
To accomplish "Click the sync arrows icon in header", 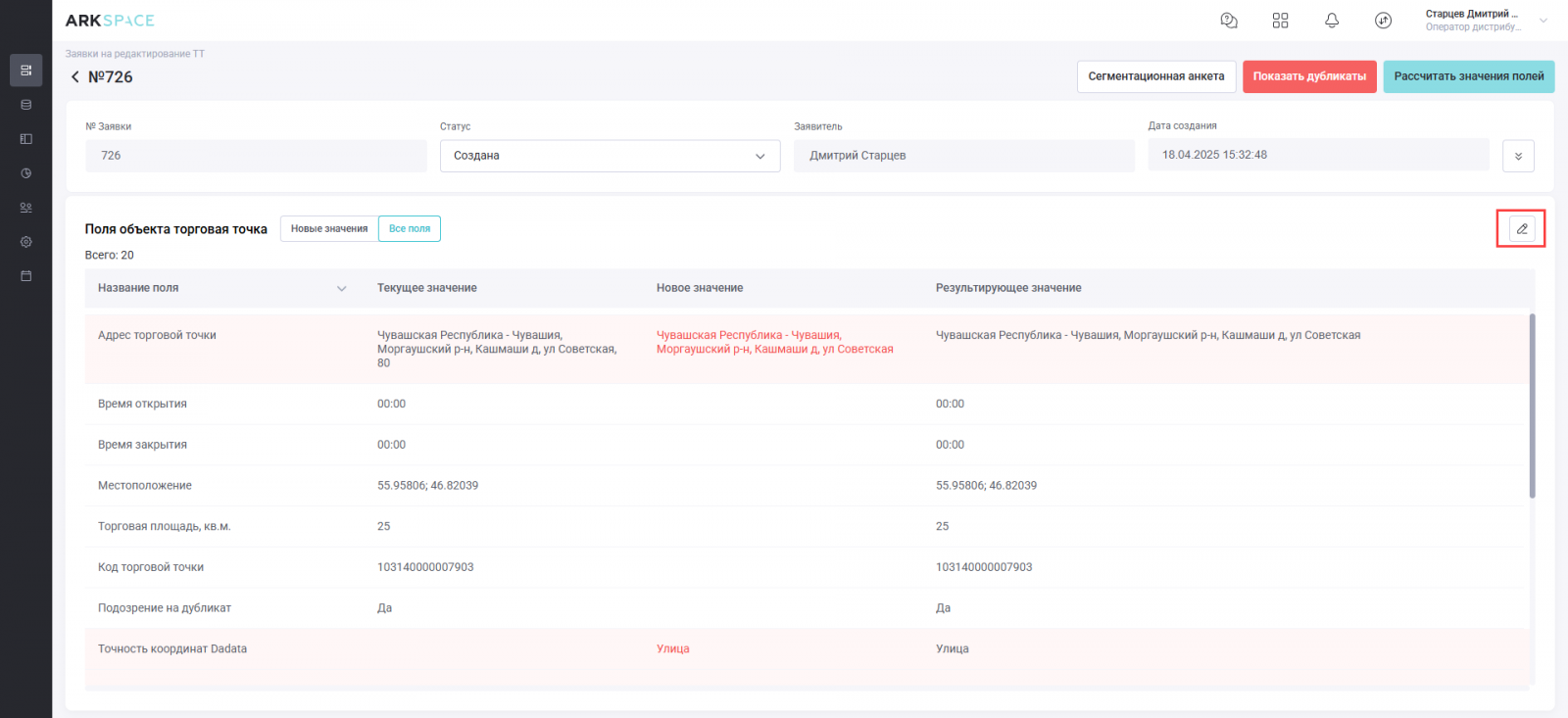I will click(1383, 21).
